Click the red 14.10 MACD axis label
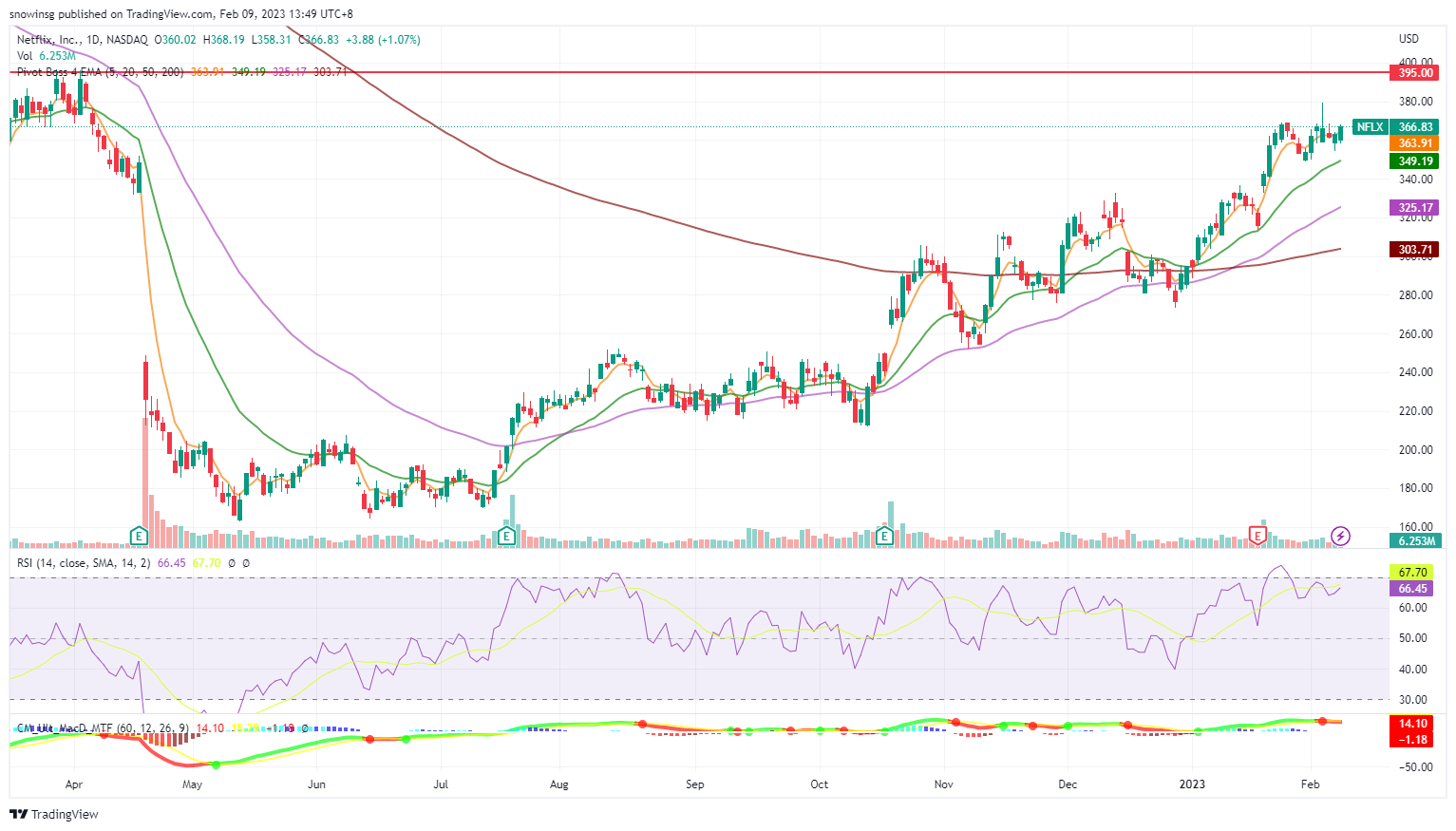This screenshot has height=831, width=1456. coord(1412,724)
